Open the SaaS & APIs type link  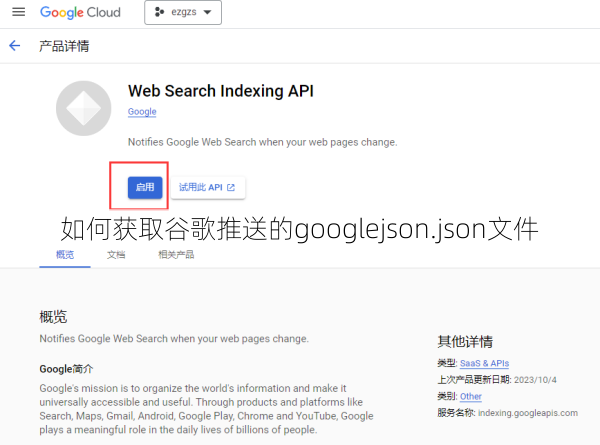(484, 363)
